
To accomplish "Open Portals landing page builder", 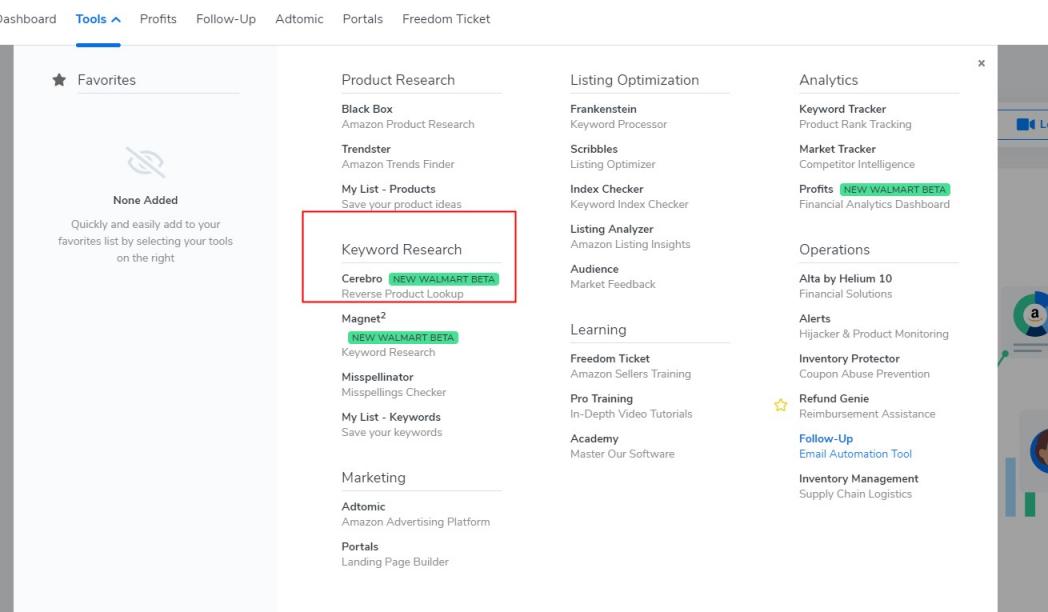I will point(360,547).
